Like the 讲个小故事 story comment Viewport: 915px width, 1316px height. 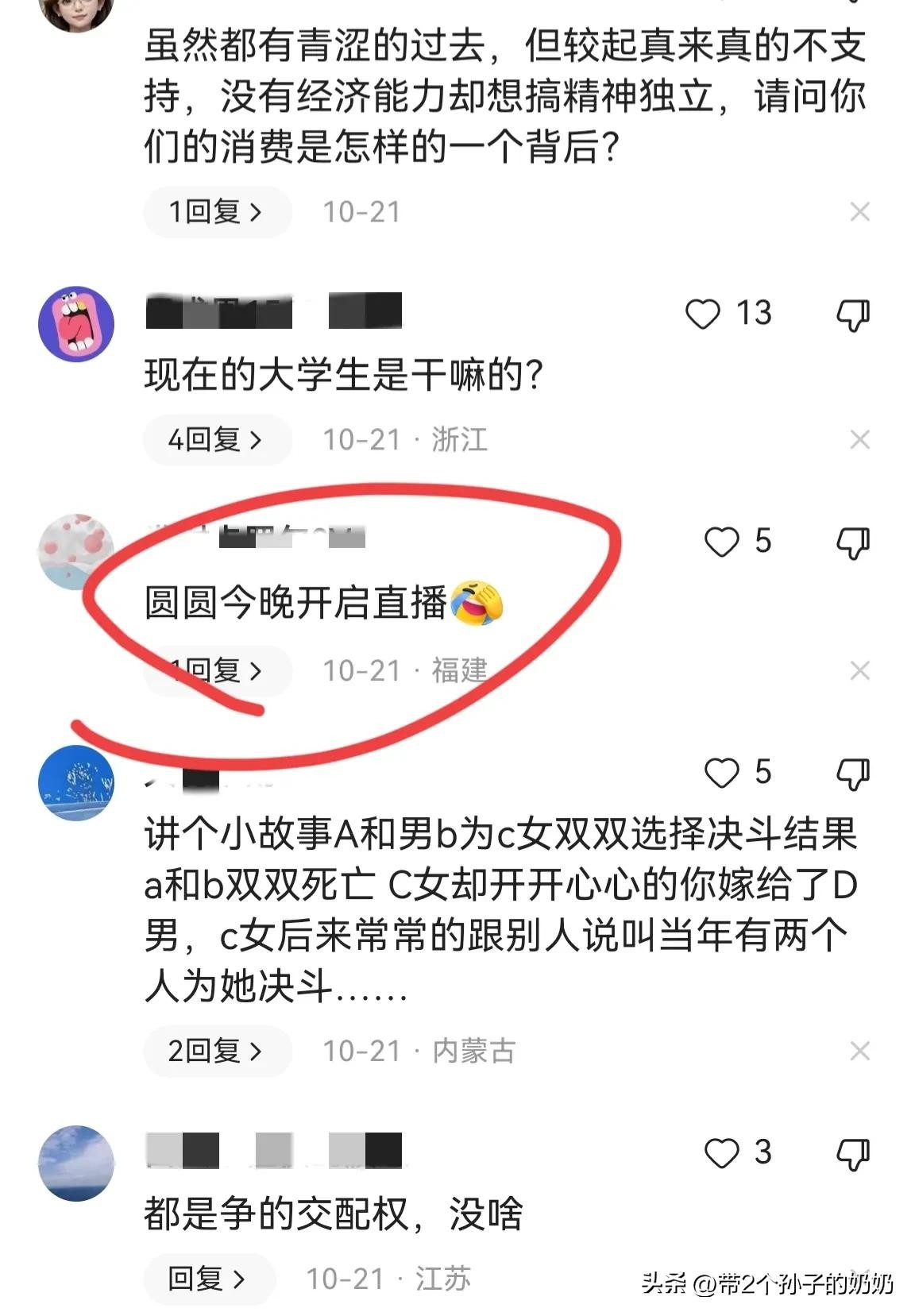[722, 773]
